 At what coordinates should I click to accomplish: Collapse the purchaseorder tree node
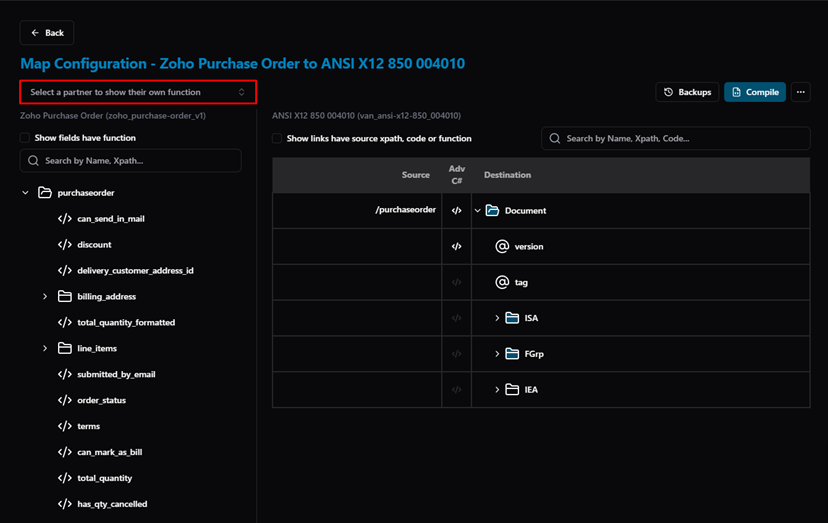click(x=25, y=193)
